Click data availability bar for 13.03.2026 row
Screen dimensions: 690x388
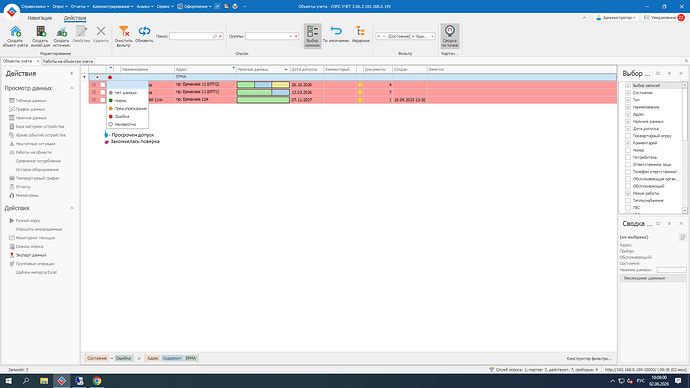click(263, 92)
